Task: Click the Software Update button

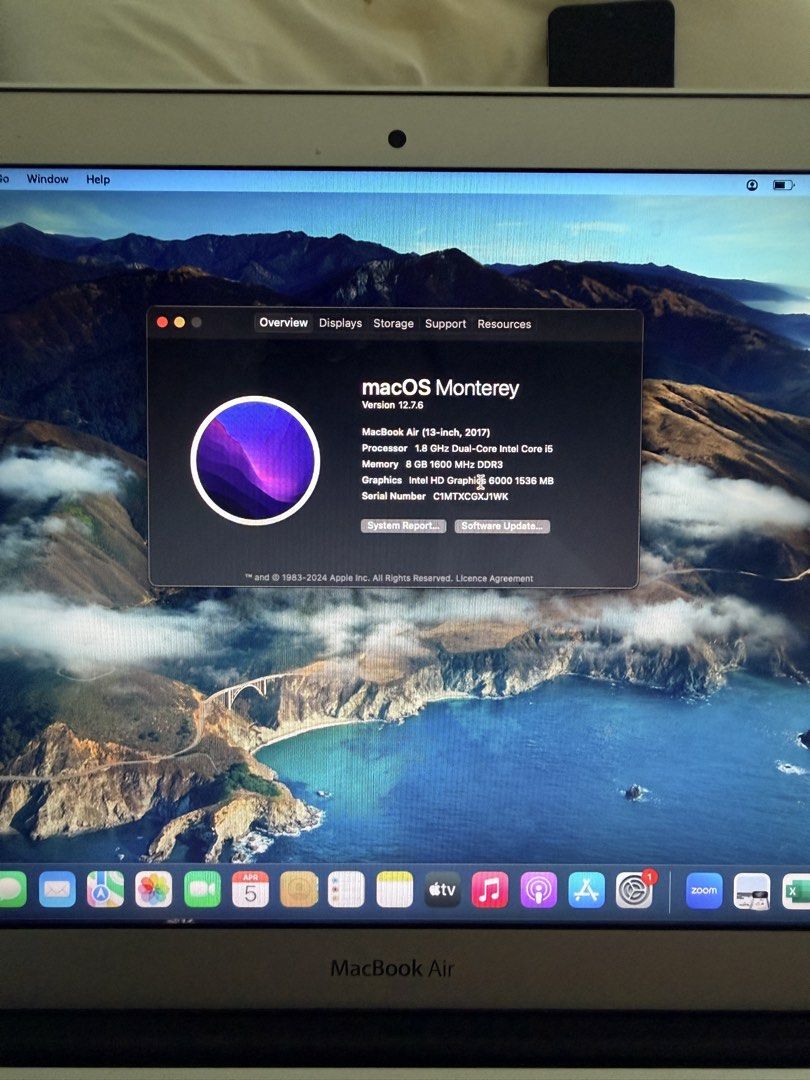Action: (x=502, y=526)
